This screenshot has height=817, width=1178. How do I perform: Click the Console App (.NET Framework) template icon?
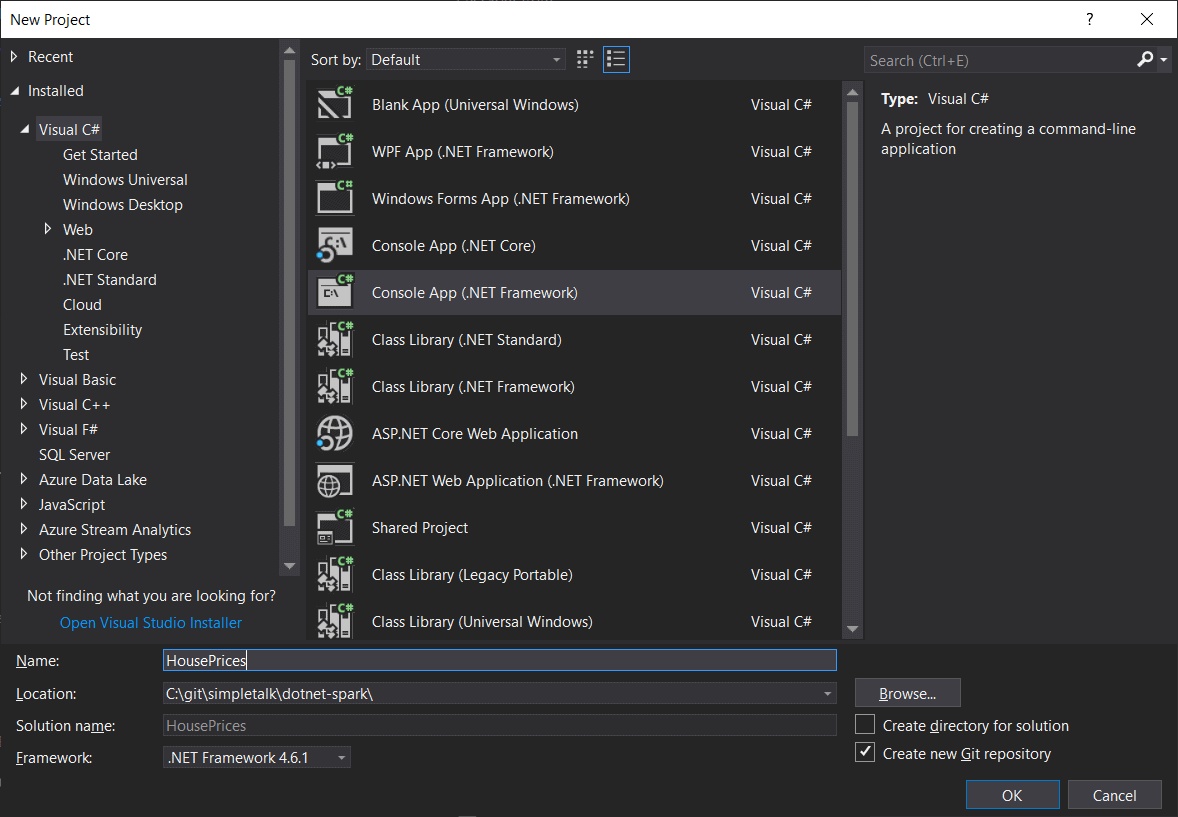[334, 292]
